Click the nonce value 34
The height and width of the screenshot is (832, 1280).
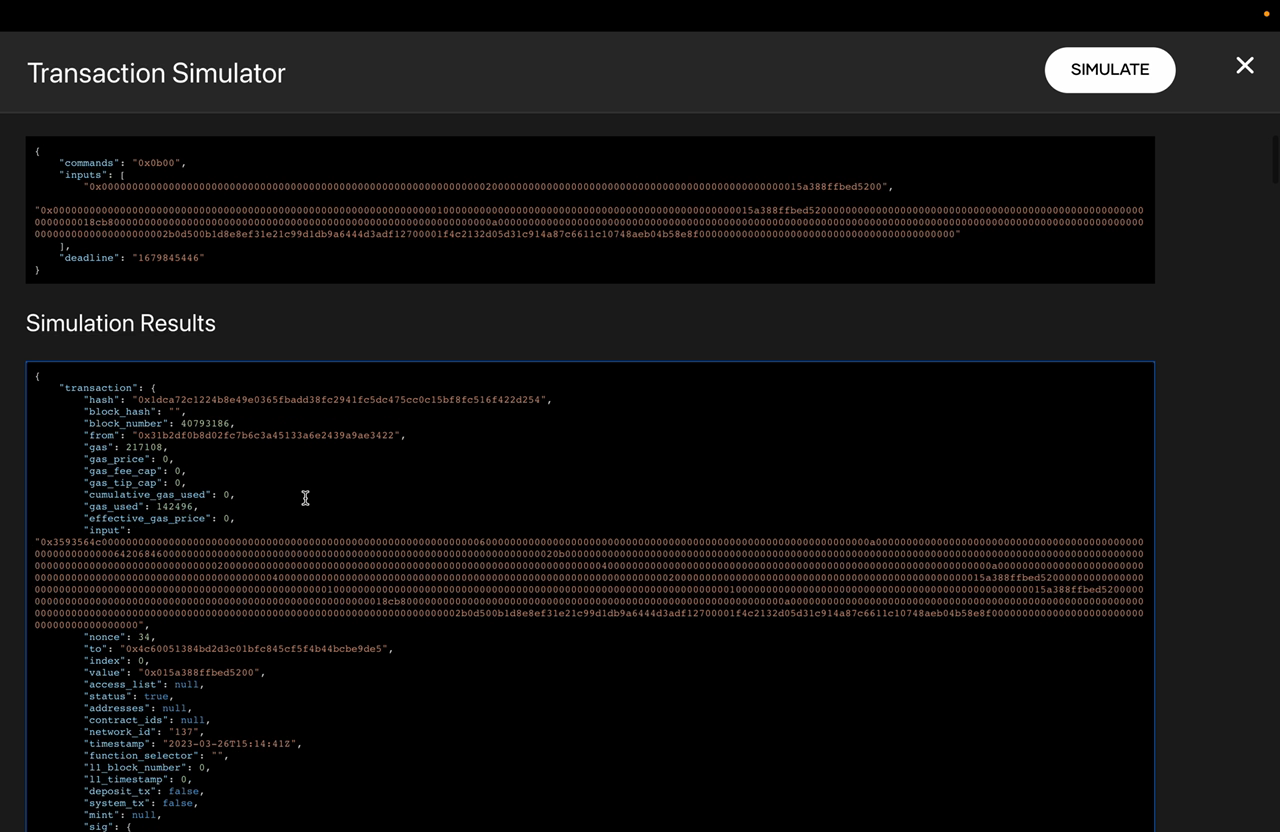click(145, 637)
